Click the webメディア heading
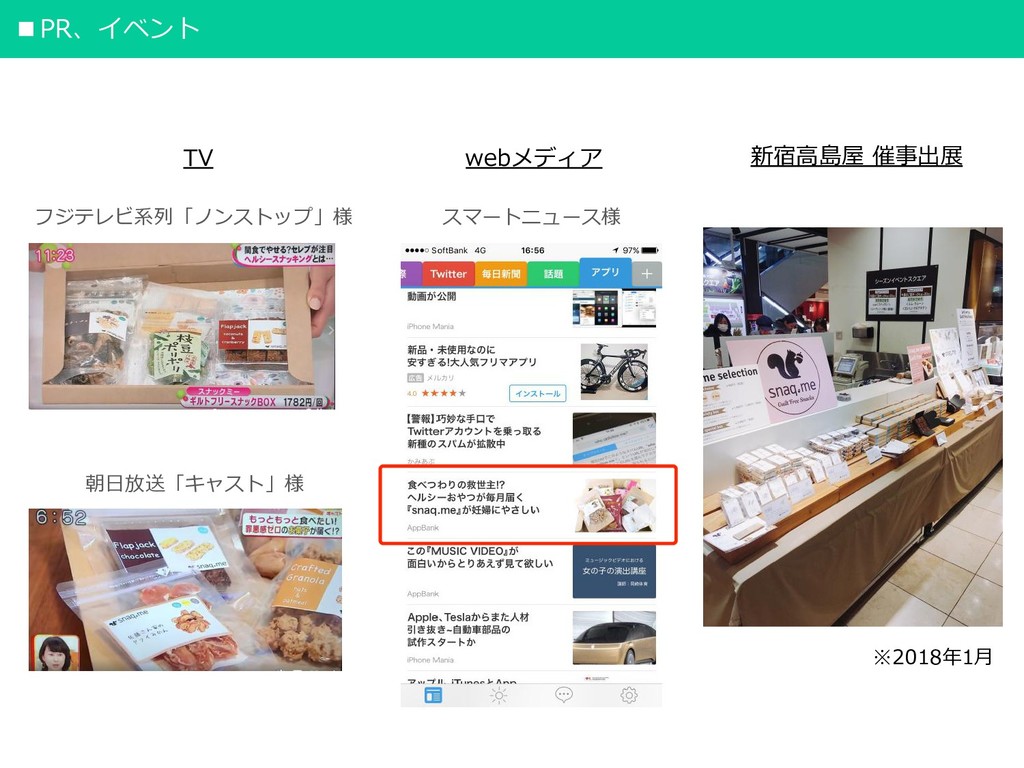The image size is (1024, 768). click(534, 157)
